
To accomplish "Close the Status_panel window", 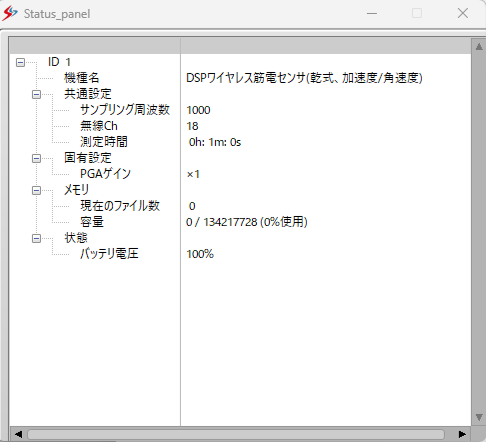I will (x=463, y=13).
